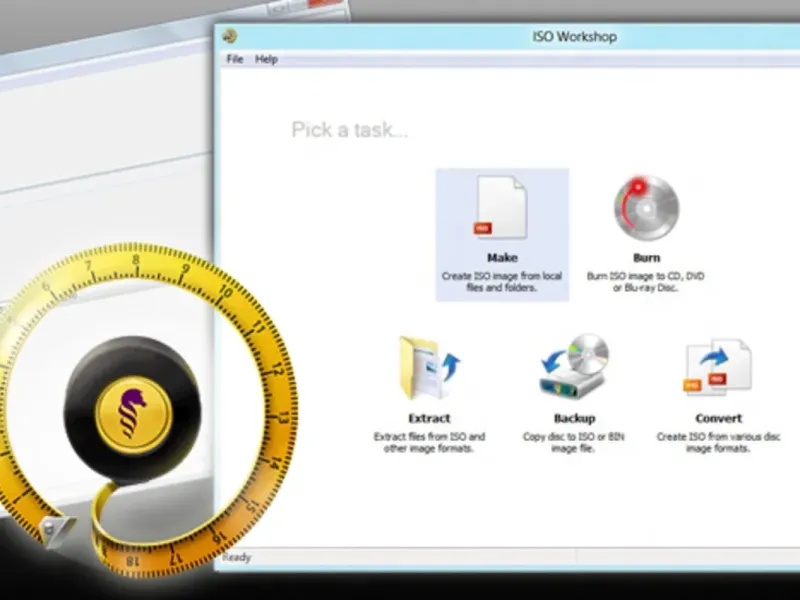This screenshot has height=600, width=800.
Task: Click the "Pick a task..." heading
Action: coord(349,130)
